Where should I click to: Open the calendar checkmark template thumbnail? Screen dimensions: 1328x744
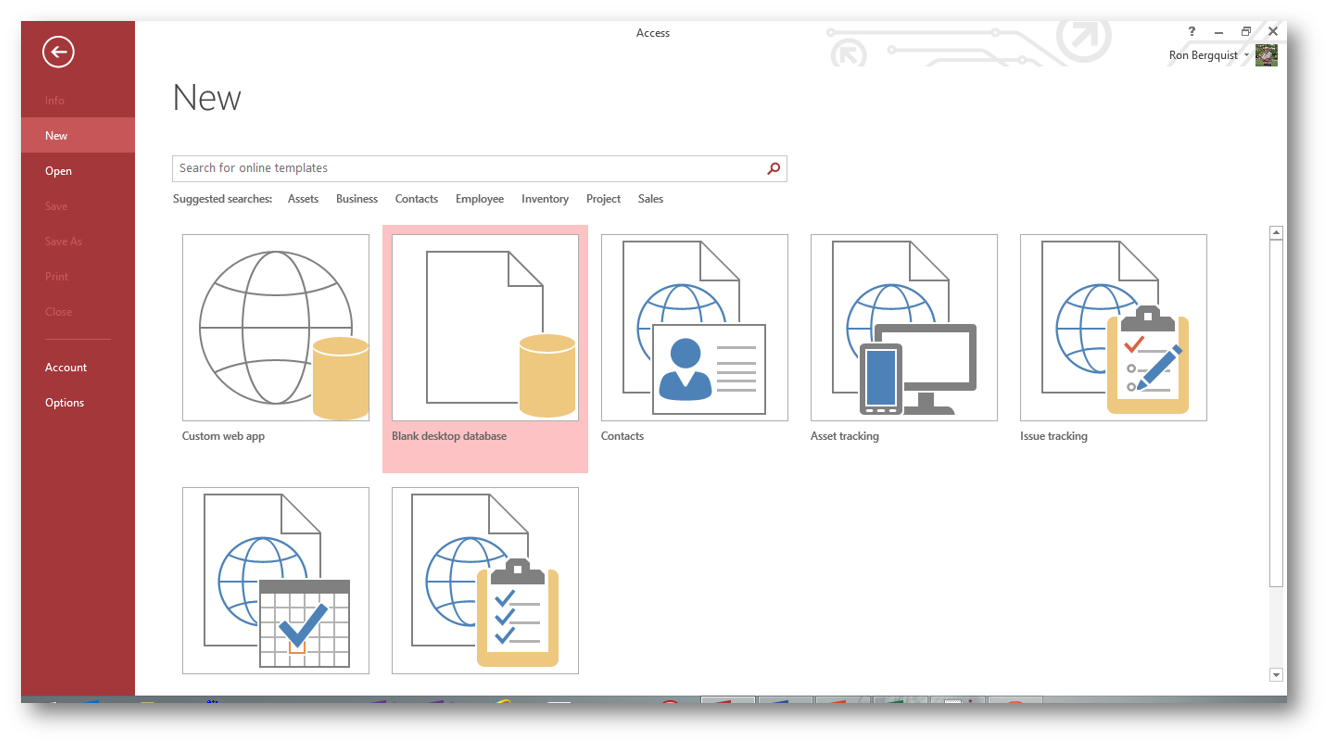275,580
